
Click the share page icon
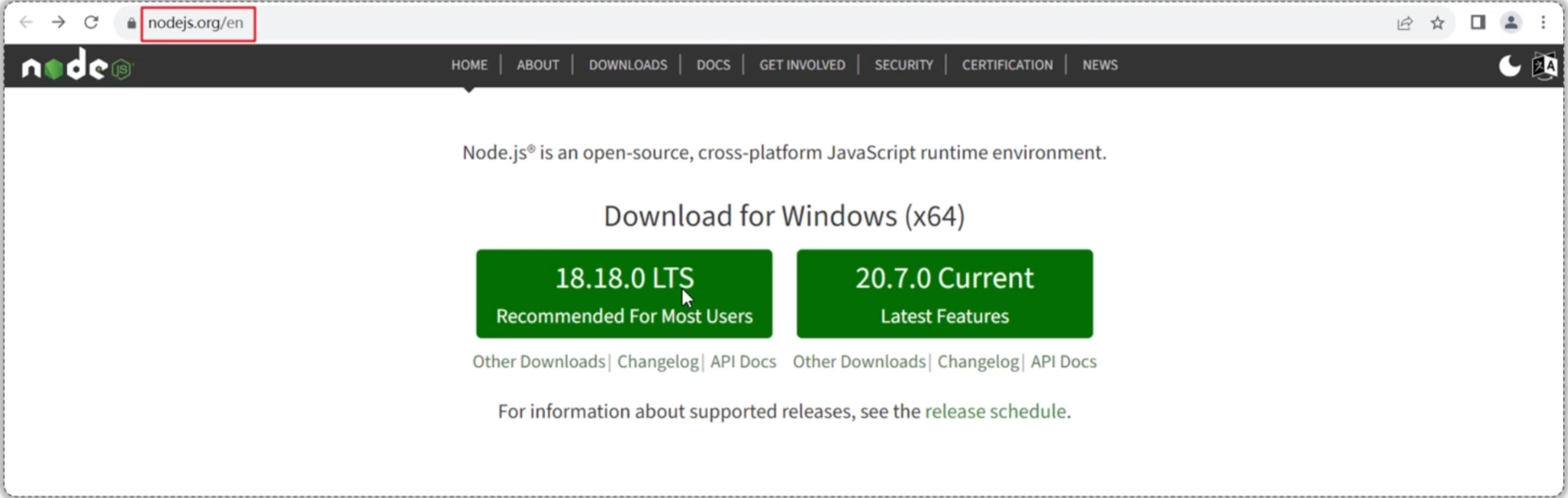pos(1405,23)
